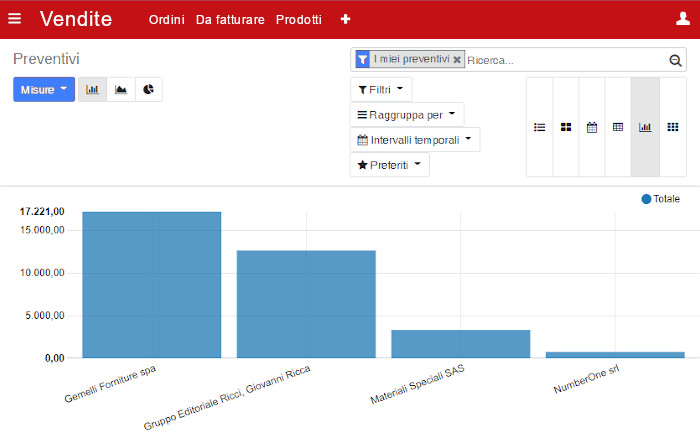Viewport: 700px width, 442px height.
Task: Click the Preventivi breadcrumb title
Action: [46, 58]
